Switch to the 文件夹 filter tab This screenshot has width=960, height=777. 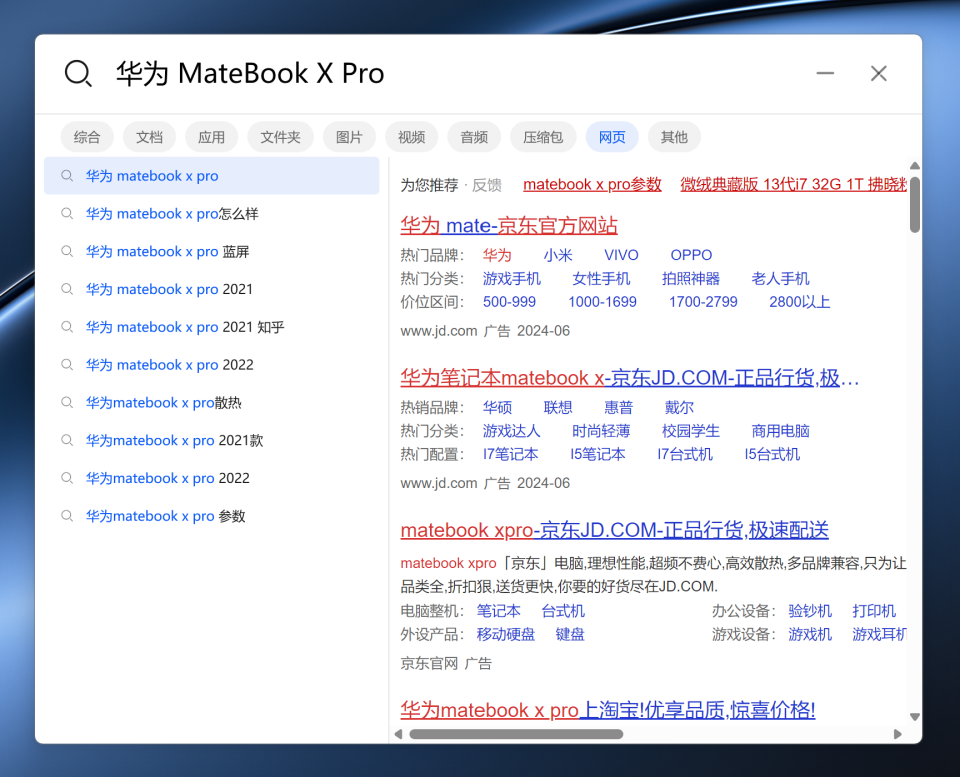280,137
